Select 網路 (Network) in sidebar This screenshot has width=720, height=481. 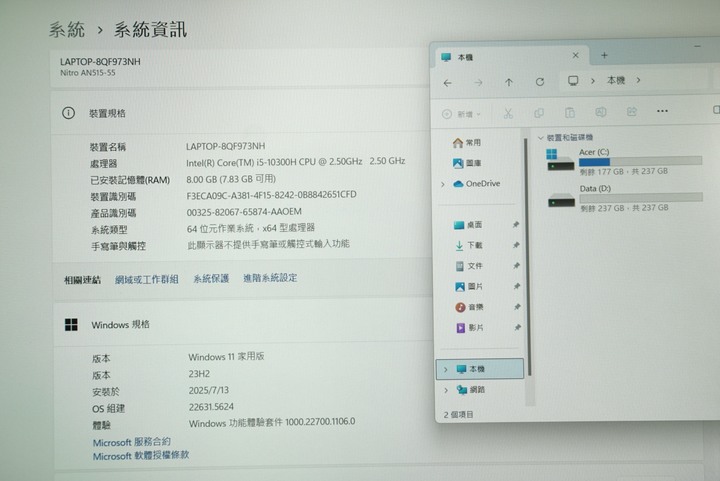tap(471, 390)
